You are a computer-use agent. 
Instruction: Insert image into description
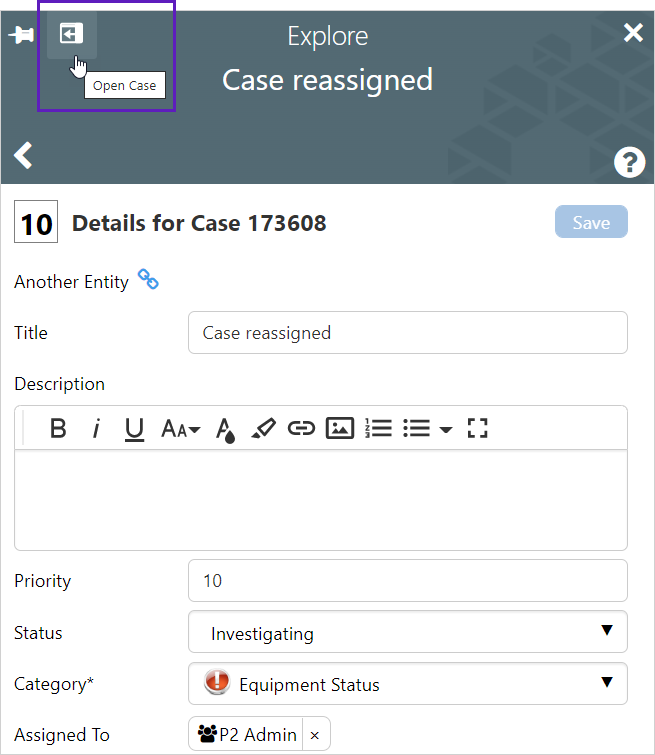click(340, 428)
